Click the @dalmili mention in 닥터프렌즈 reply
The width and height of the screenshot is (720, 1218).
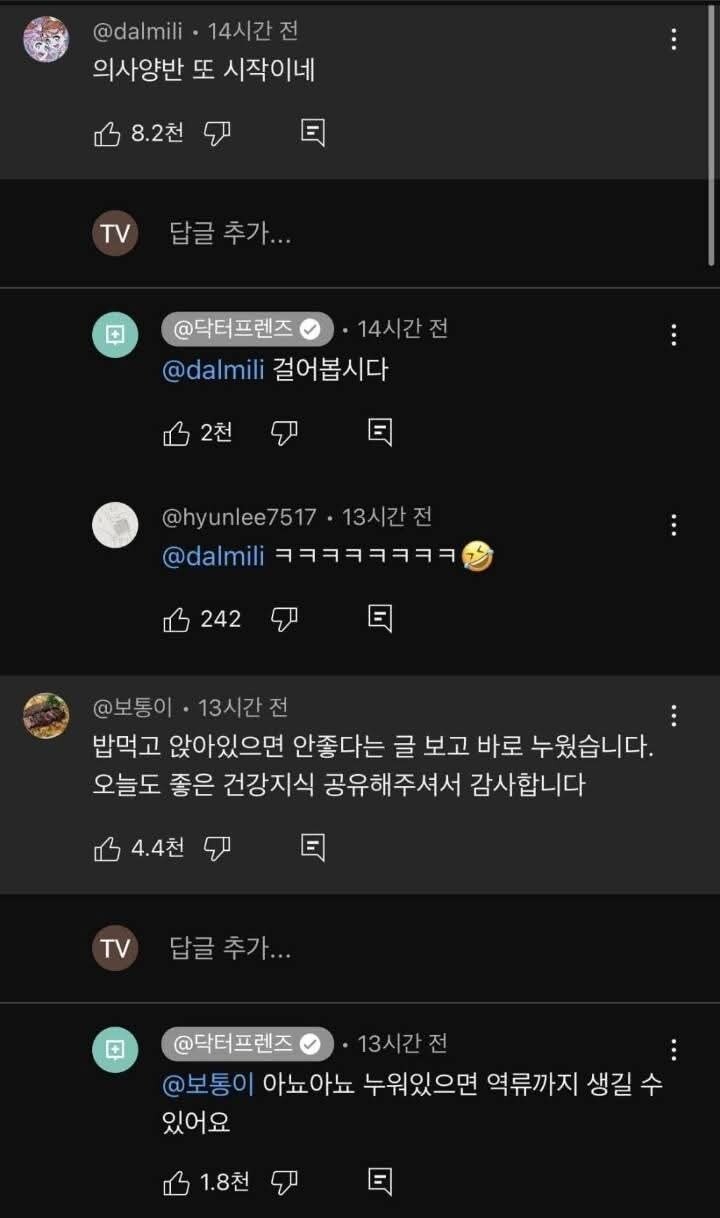[x=213, y=370]
